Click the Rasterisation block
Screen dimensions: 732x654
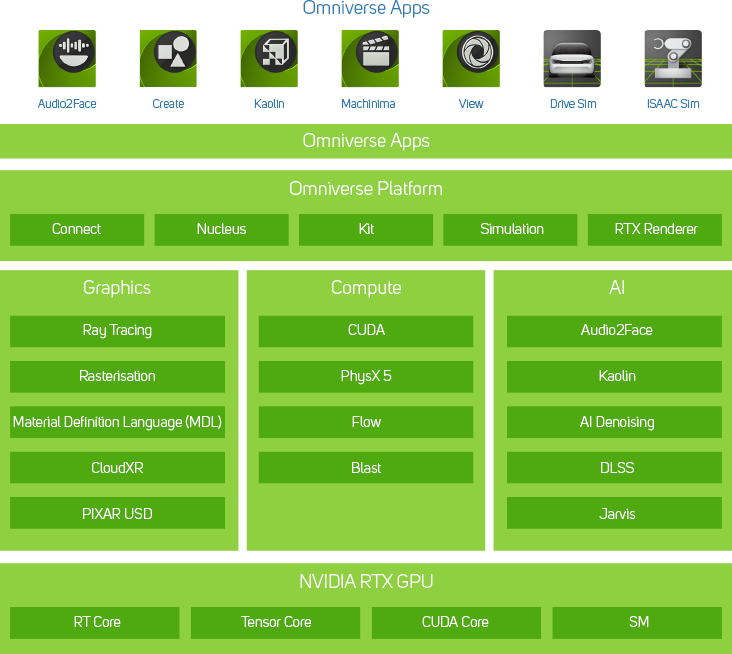tap(117, 376)
